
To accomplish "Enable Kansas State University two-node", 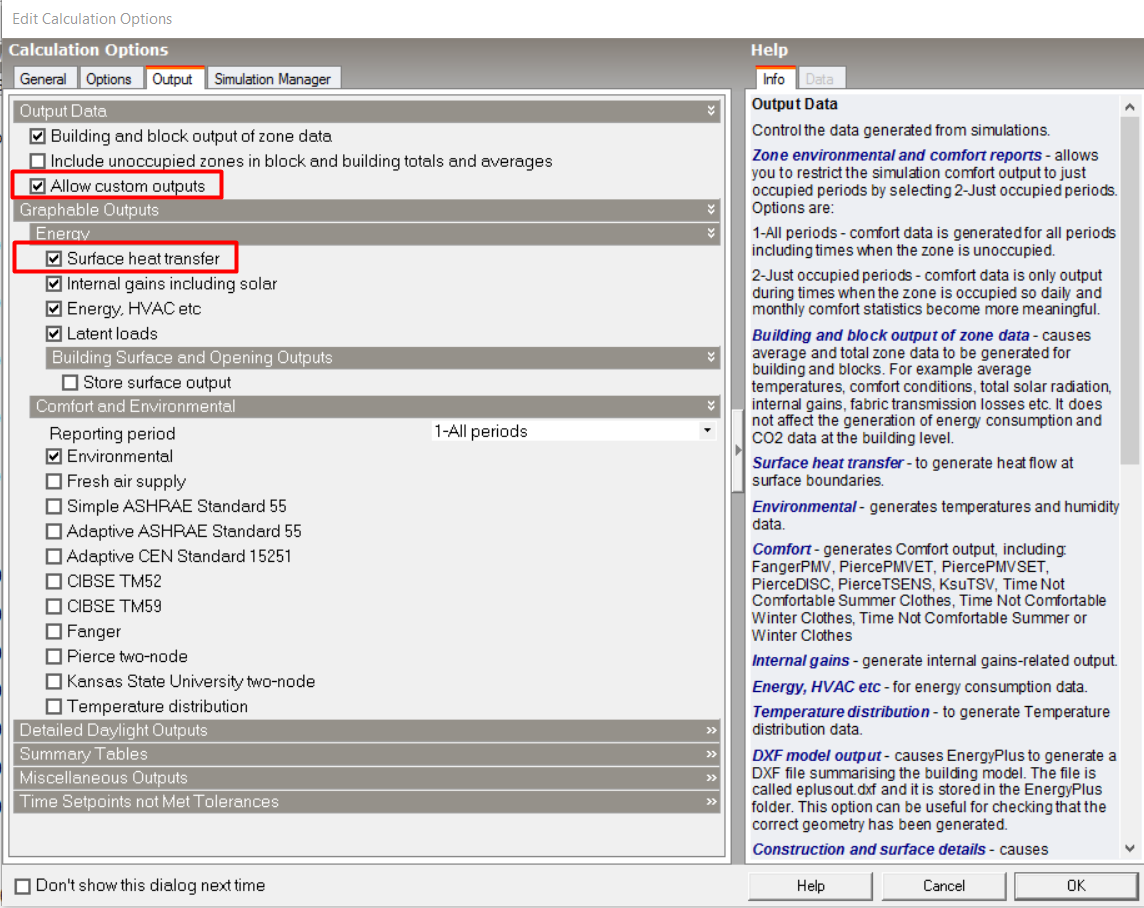I will [54, 681].
